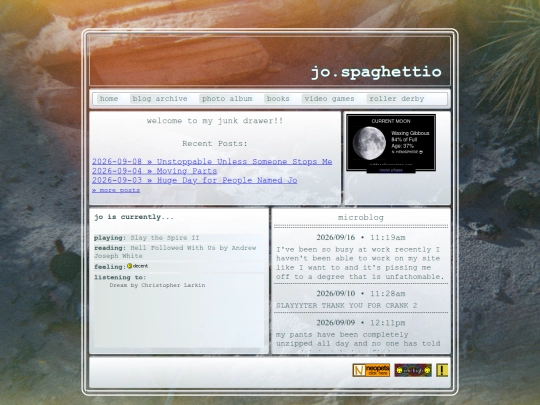Image resolution: width=540 pixels, height=405 pixels.
Task: Open the photo album section
Action: coord(227,99)
